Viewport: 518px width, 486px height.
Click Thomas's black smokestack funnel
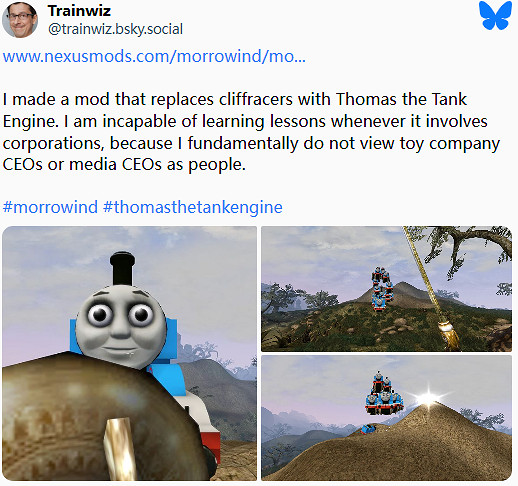coord(122,268)
